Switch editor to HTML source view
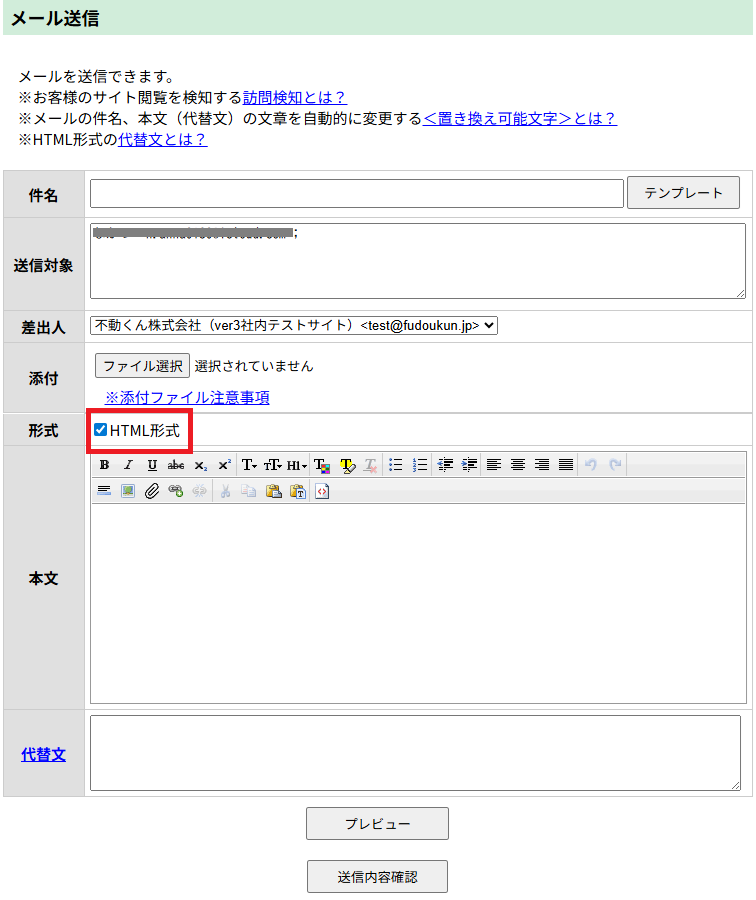 pos(322,491)
